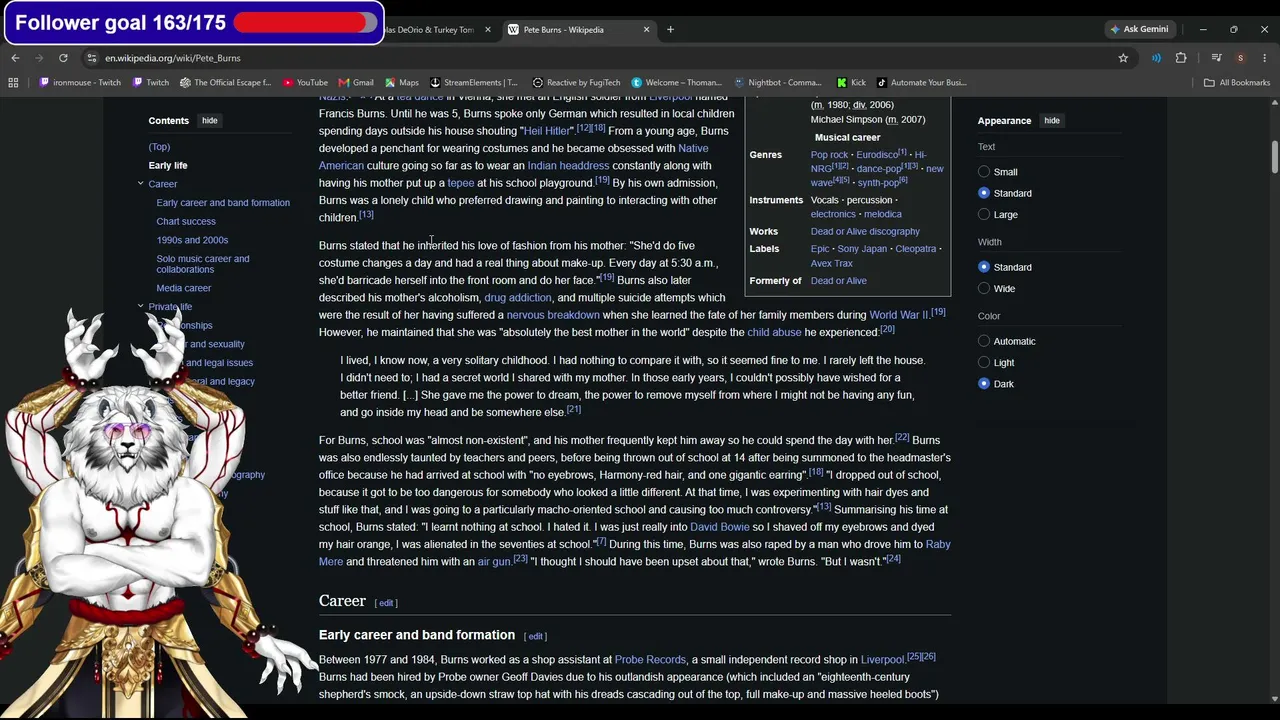Select Standard page width

tap(984, 267)
